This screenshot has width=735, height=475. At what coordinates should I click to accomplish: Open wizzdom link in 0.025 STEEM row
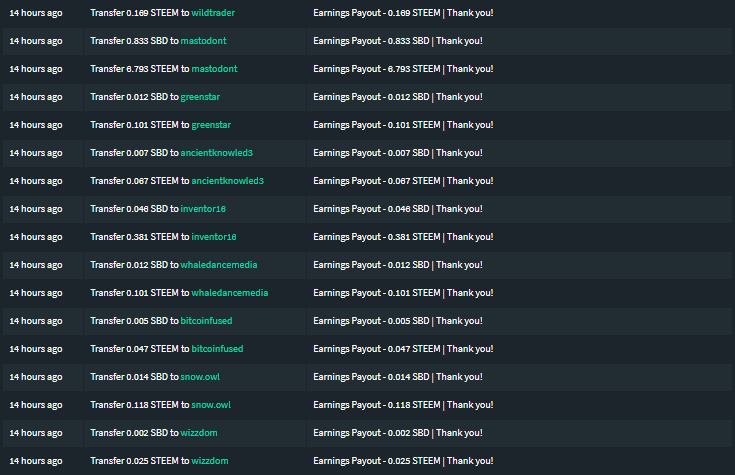pos(210,461)
